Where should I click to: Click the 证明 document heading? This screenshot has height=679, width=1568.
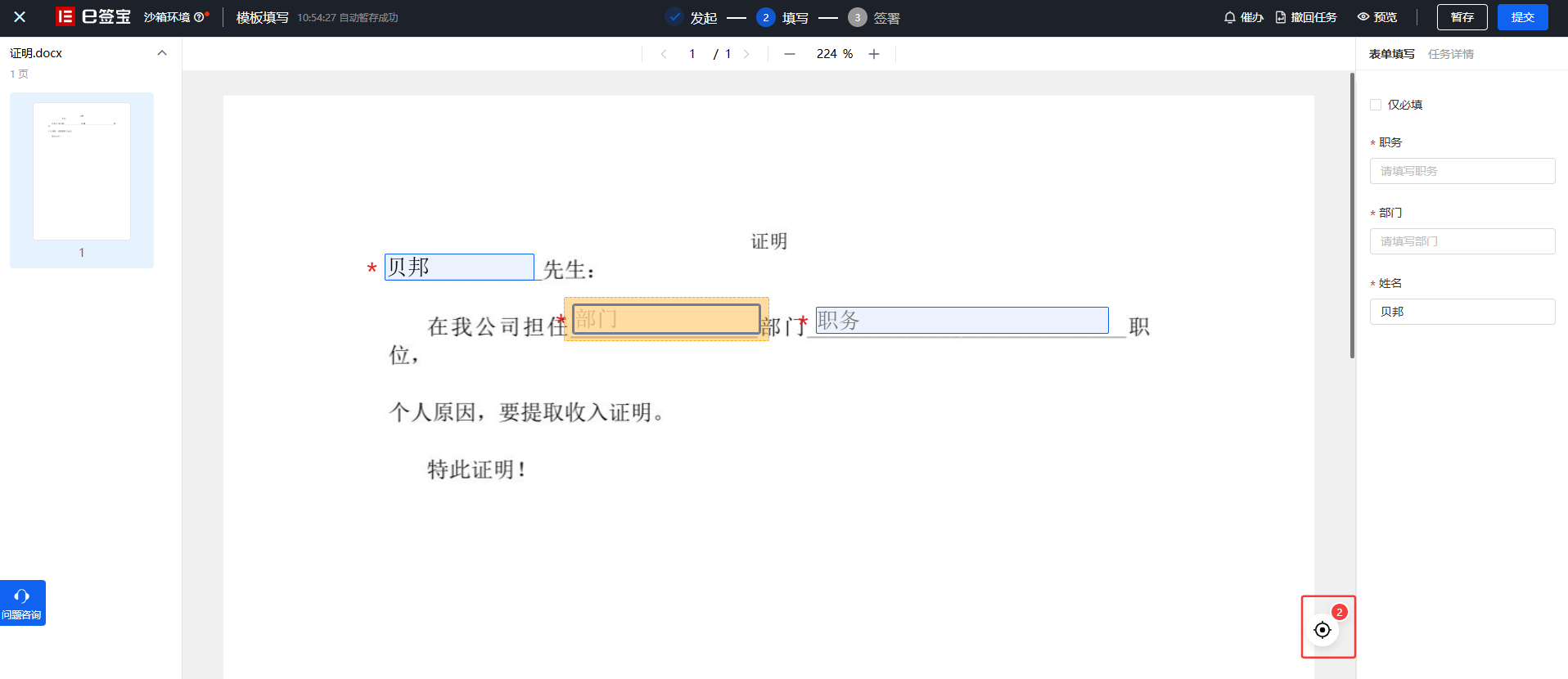pyautogui.click(x=769, y=241)
